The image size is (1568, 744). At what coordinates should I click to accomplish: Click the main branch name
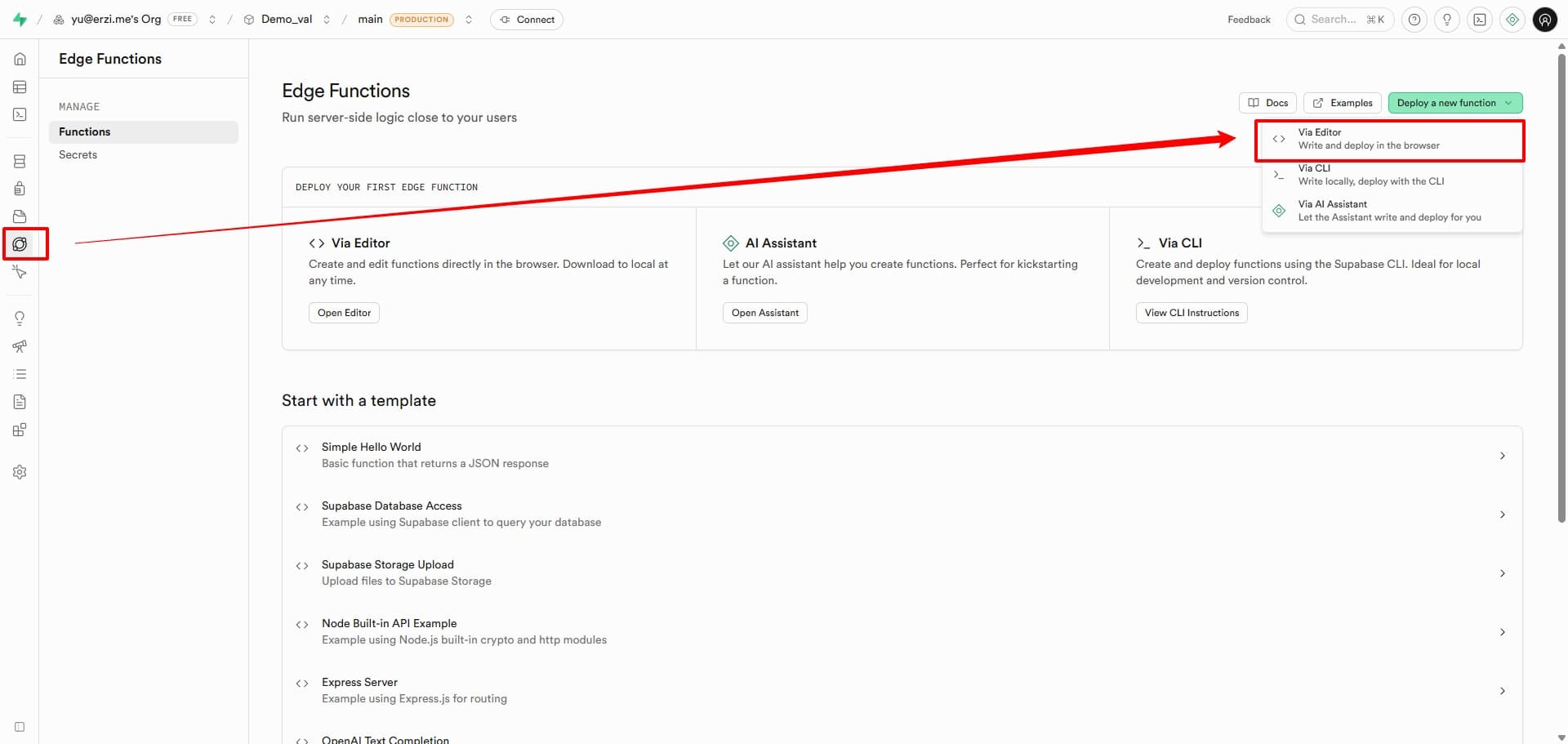(x=370, y=19)
